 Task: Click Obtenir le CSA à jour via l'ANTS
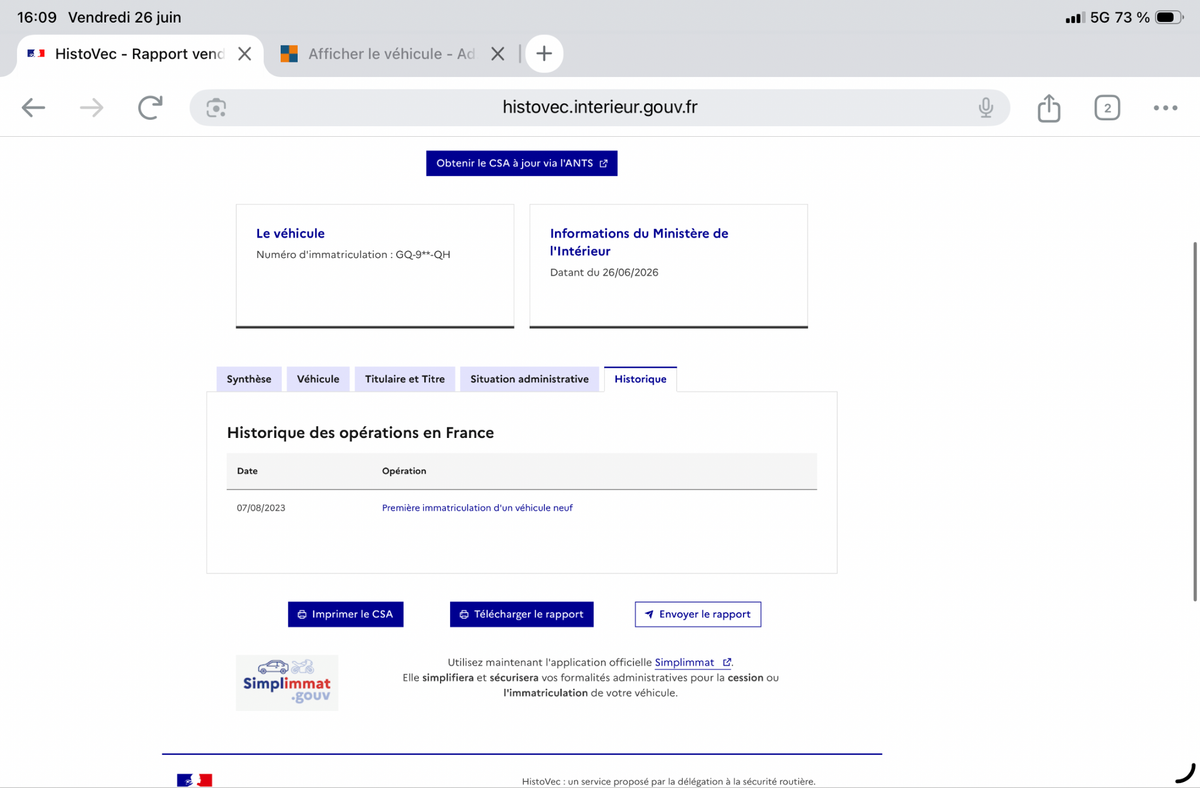click(x=522, y=163)
